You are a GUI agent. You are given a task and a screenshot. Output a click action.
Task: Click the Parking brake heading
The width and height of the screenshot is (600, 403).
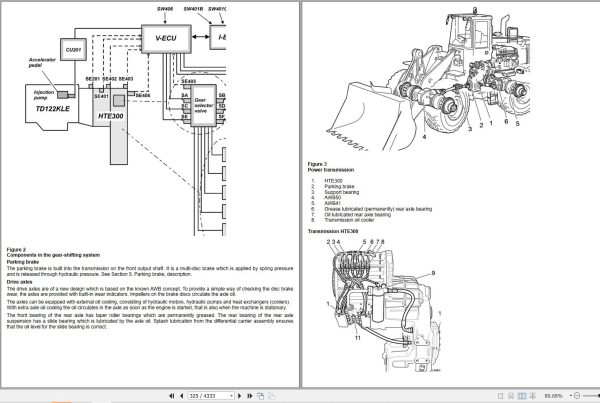click(23, 262)
